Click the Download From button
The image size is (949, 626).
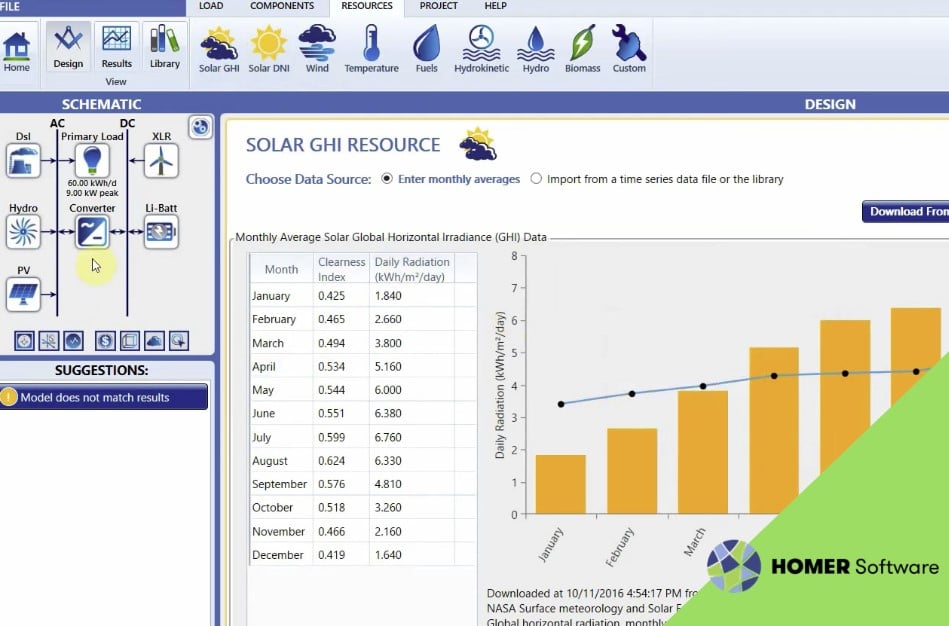(905, 211)
